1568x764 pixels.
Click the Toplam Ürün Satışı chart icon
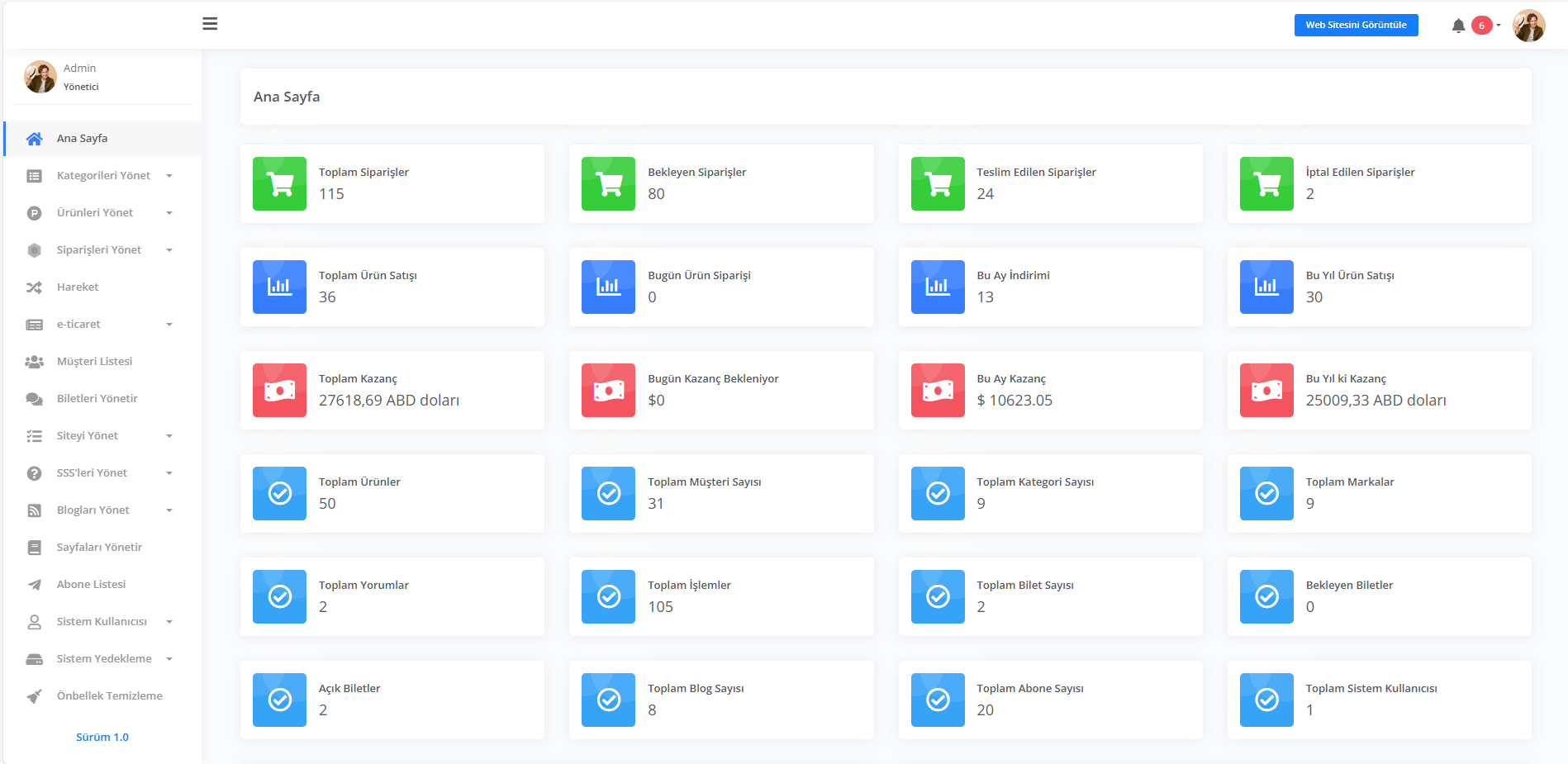point(279,287)
